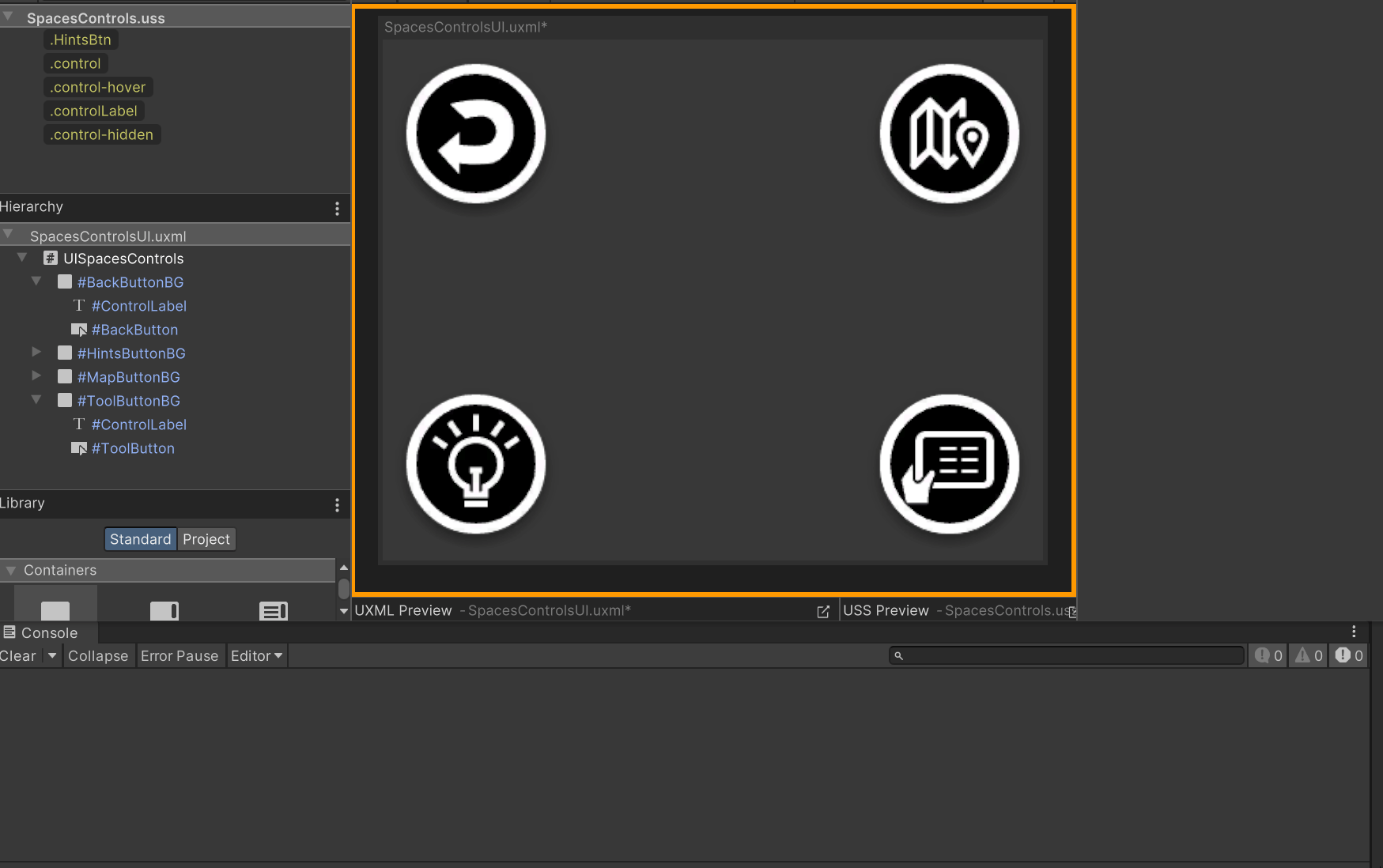Click the tool panel icon in the preview

coord(949,465)
